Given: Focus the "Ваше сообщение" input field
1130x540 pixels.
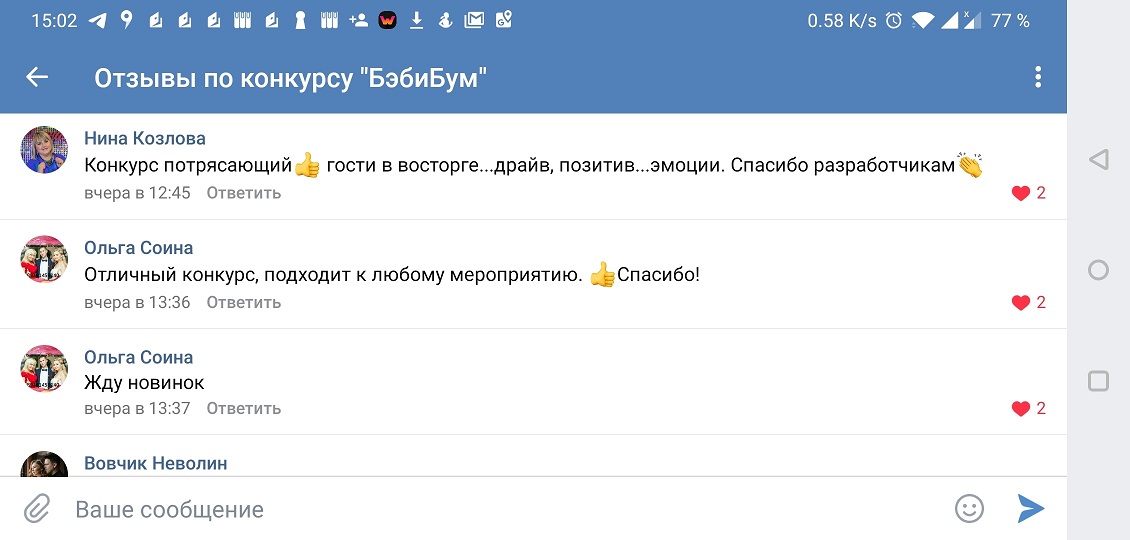Looking at the screenshot, I should point(500,509).
